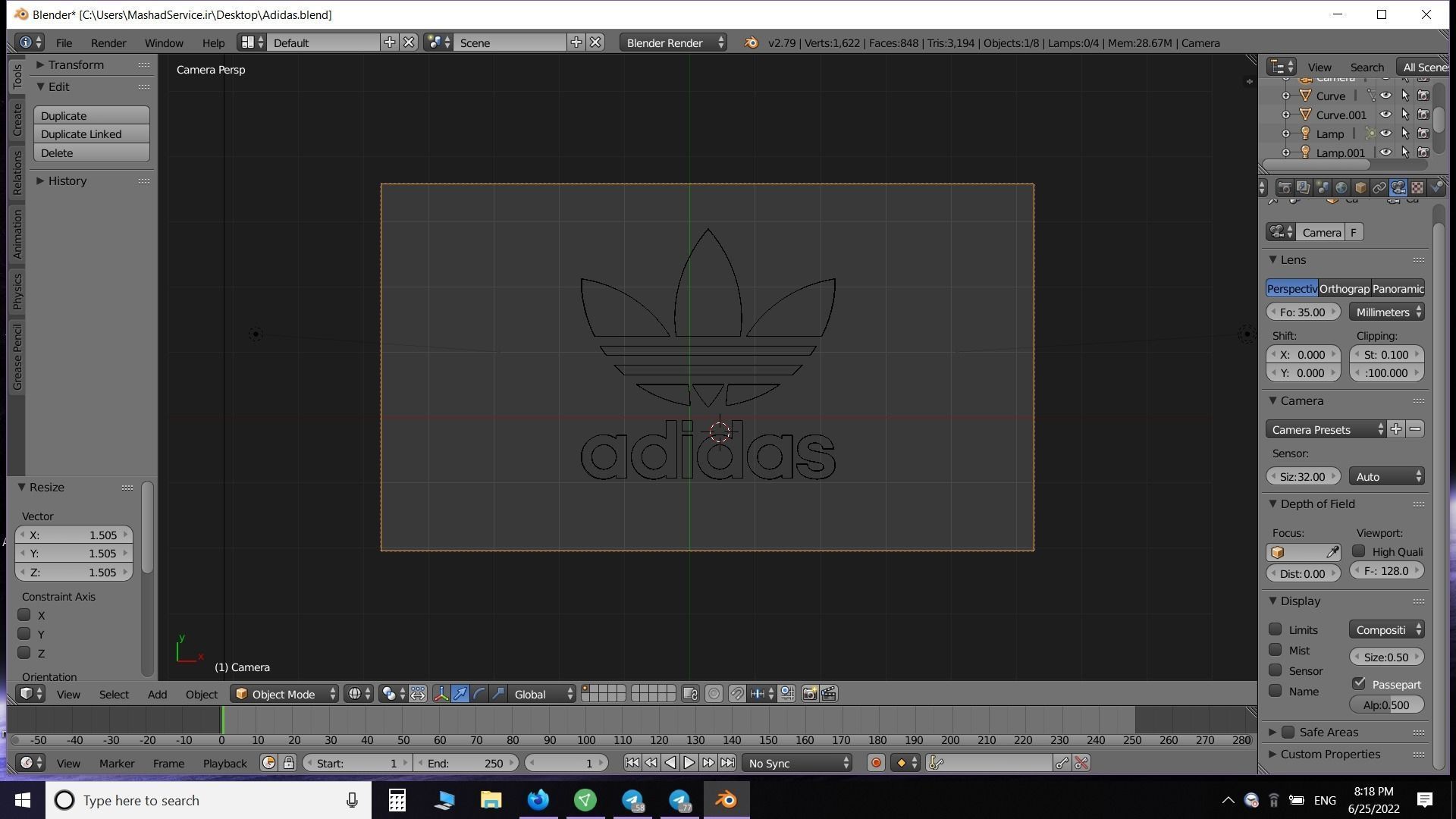This screenshot has height=819, width=1456.
Task: Uncheck the Passepartout checkbox
Action: pyautogui.click(x=1359, y=684)
